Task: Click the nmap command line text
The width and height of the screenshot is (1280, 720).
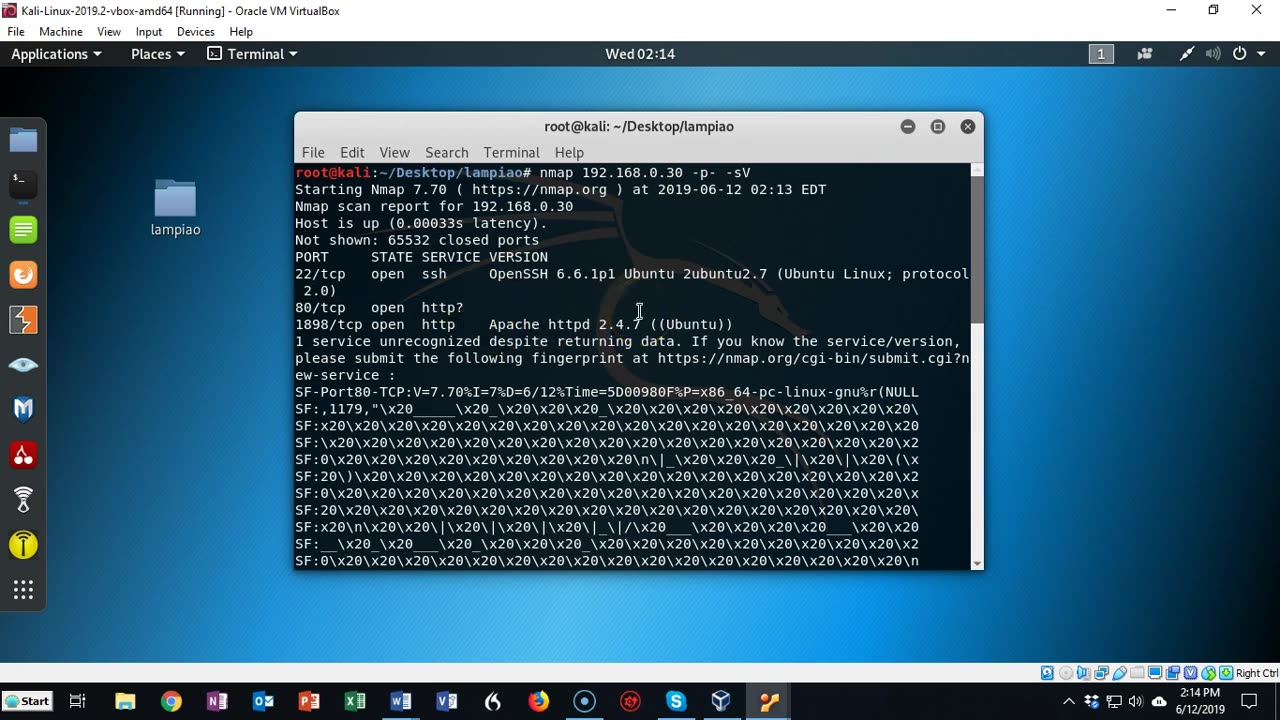Action: (645, 173)
